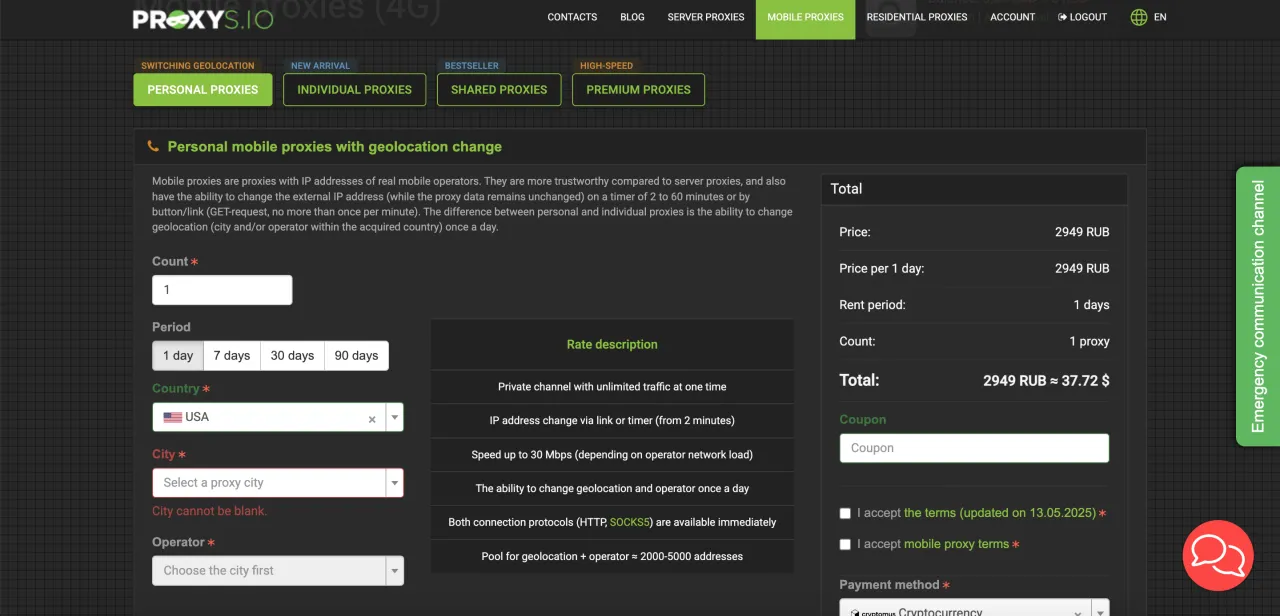
Task: Switch to the Individual Proxies tab
Action: tap(354, 90)
